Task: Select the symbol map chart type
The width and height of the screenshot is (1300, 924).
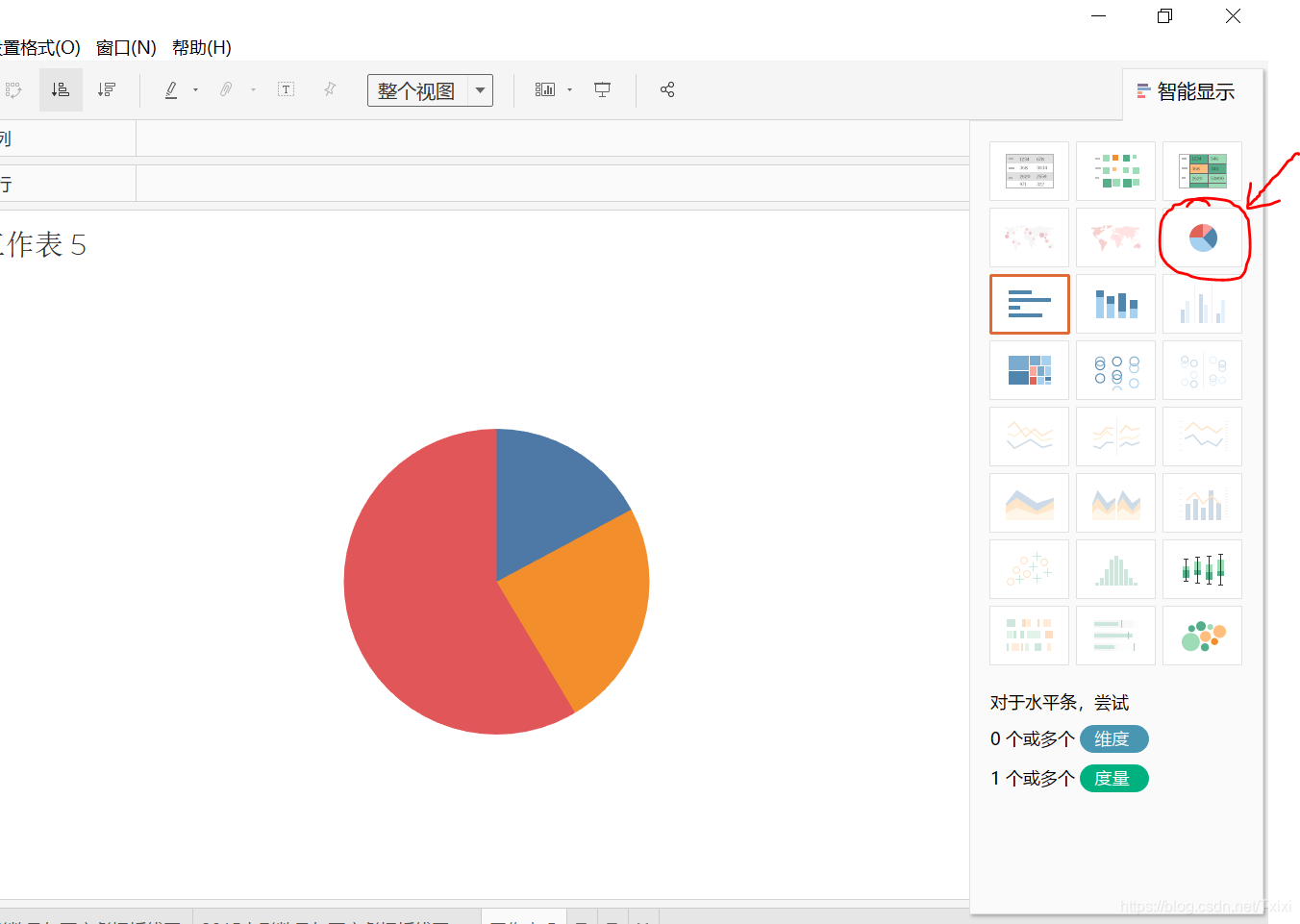Action: tap(1029, 237)
